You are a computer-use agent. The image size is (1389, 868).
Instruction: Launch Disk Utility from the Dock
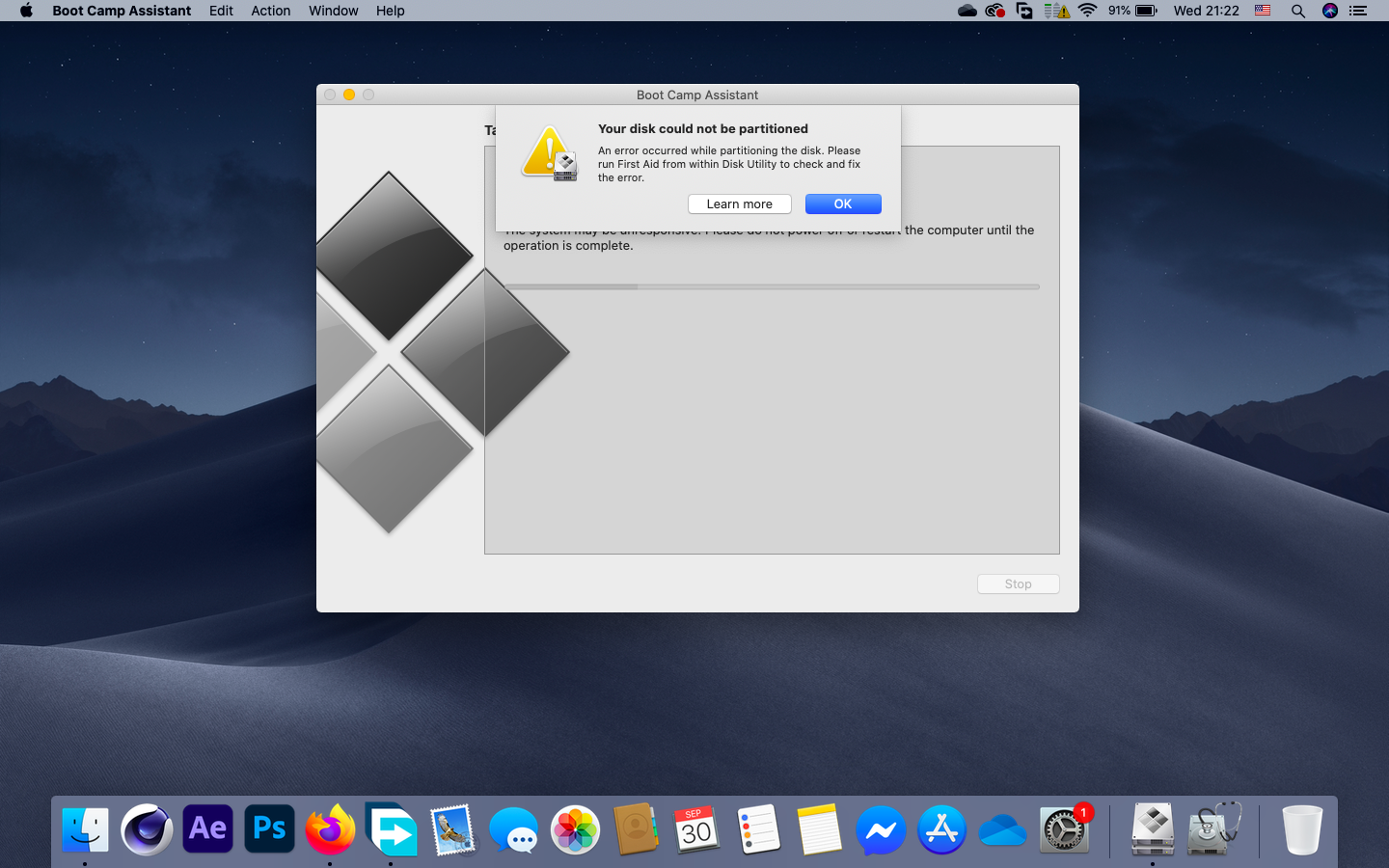point(1213,829)
